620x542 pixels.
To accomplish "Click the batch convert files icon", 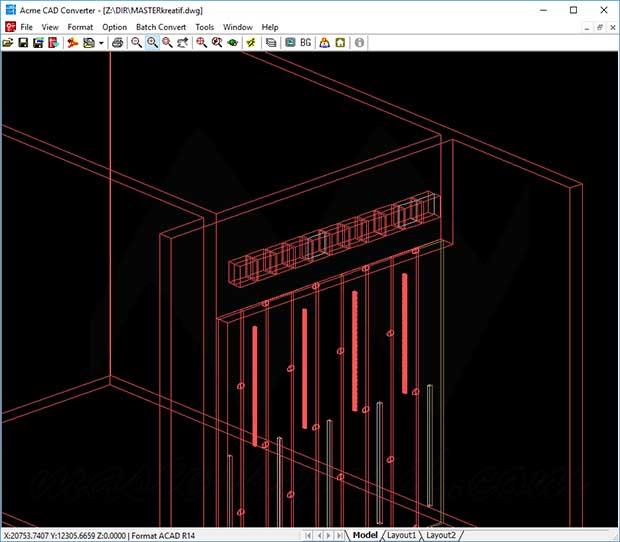I will click(x=89, y=43).
